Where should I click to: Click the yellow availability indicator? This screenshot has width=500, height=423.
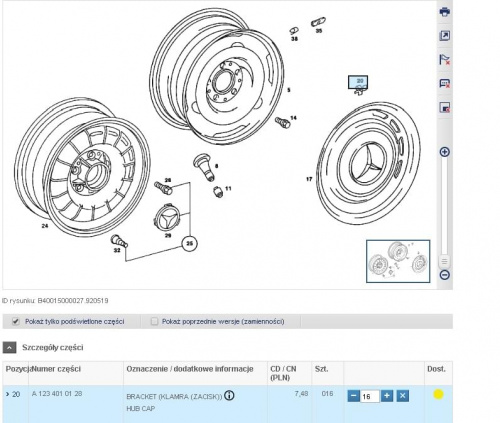point(438,394)
